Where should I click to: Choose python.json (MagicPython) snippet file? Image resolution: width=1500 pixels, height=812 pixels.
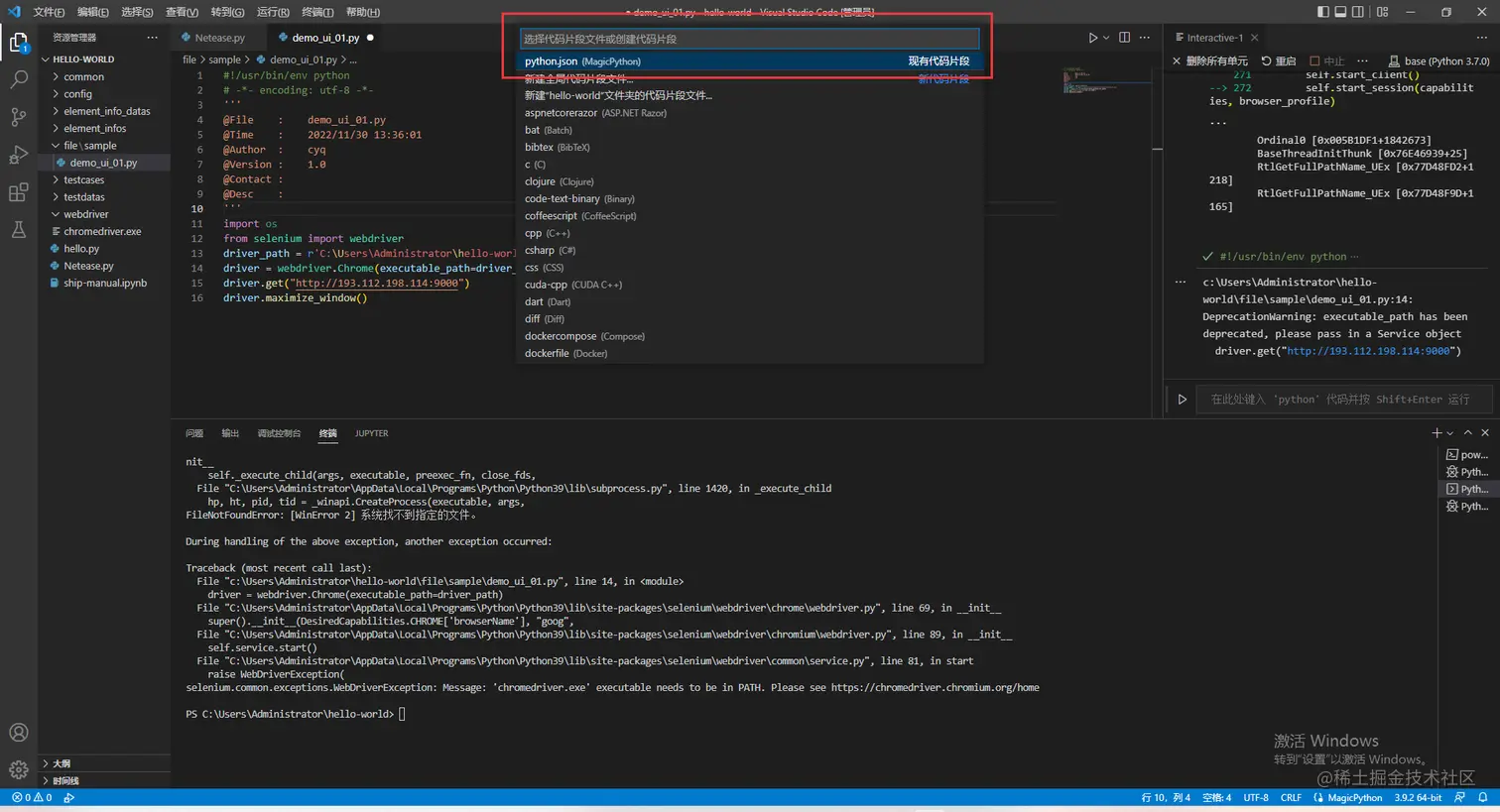tap(749, 61)
